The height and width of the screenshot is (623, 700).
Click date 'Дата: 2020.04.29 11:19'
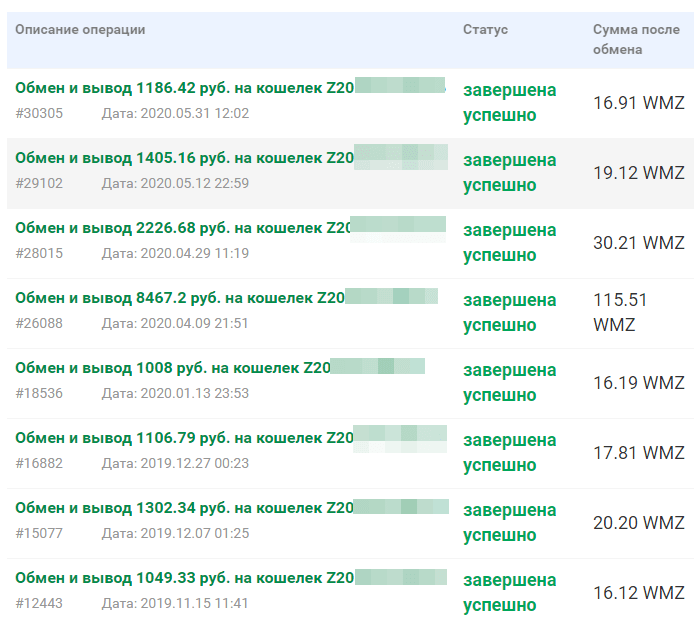click(x=175, y=253)
